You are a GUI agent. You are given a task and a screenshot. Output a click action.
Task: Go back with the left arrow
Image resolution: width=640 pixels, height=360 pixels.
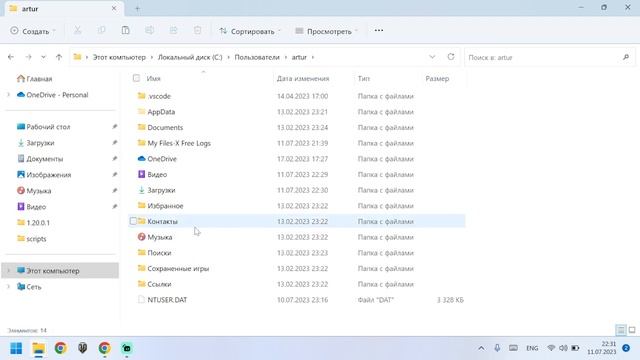11,57
